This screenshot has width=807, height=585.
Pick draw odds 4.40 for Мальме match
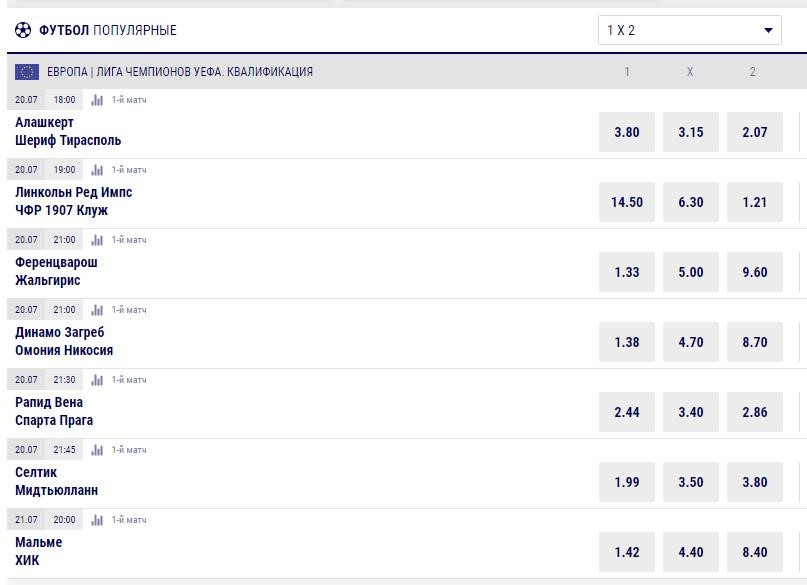pyautogui.click(x=691, y=552)
